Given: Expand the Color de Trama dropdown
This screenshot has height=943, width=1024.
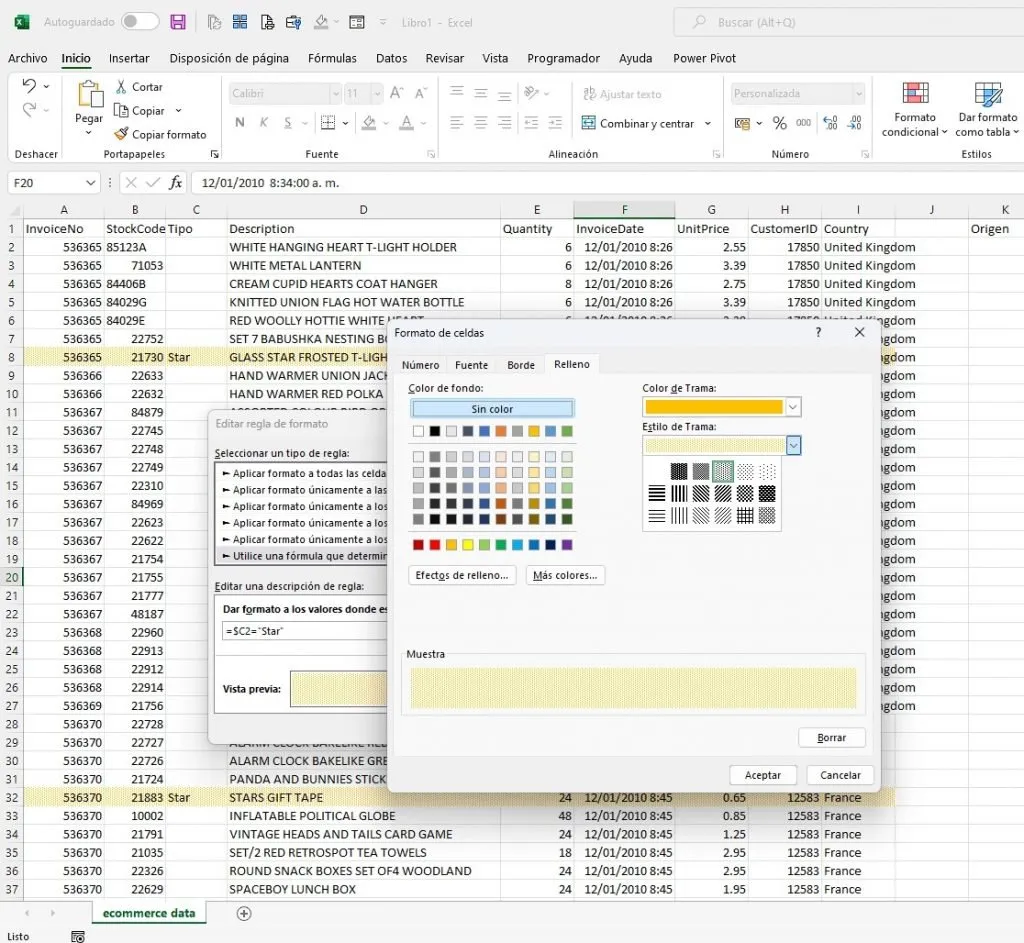Looking at the screenshot, I should point(793,407).
